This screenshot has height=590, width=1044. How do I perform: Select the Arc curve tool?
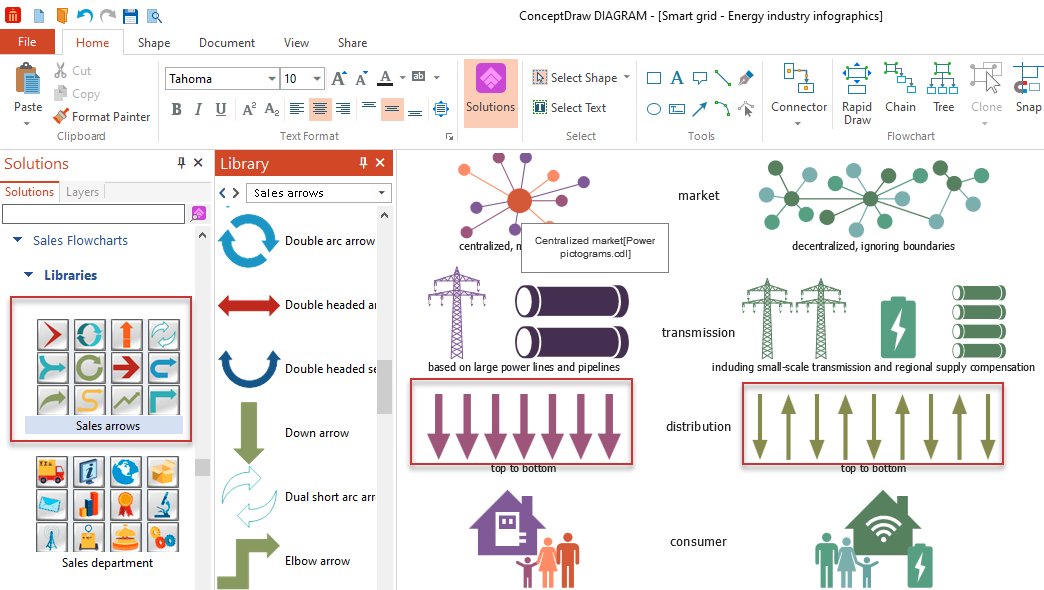(x=723, y=109)
